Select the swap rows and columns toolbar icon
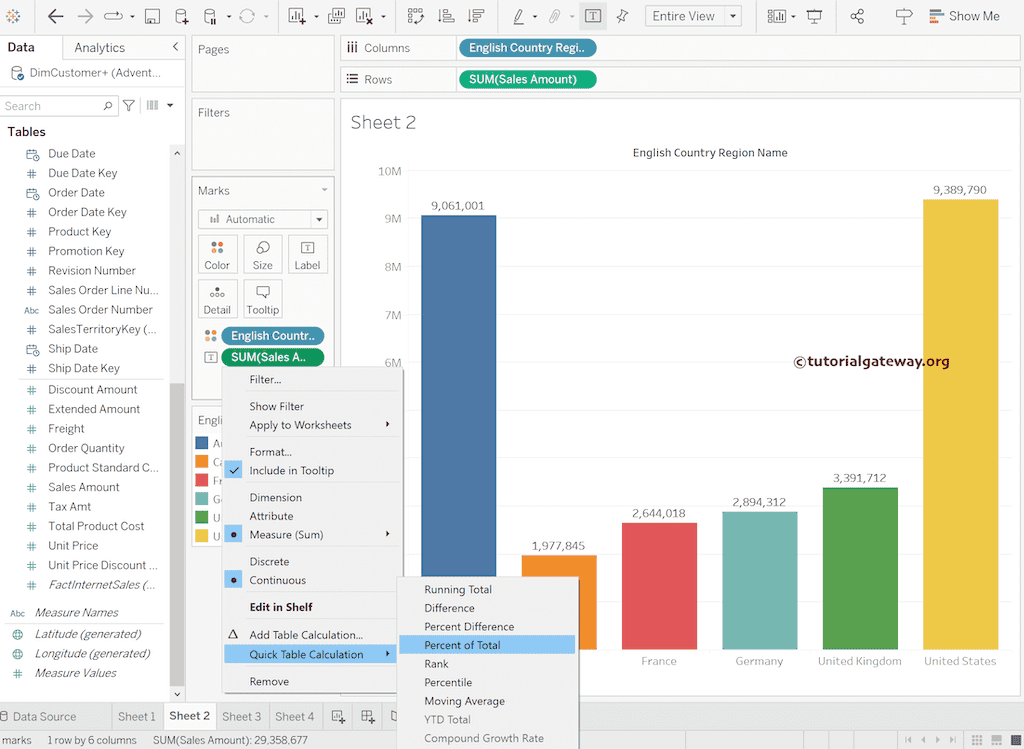The image size is (1024, 749). (x=417, y=16)
